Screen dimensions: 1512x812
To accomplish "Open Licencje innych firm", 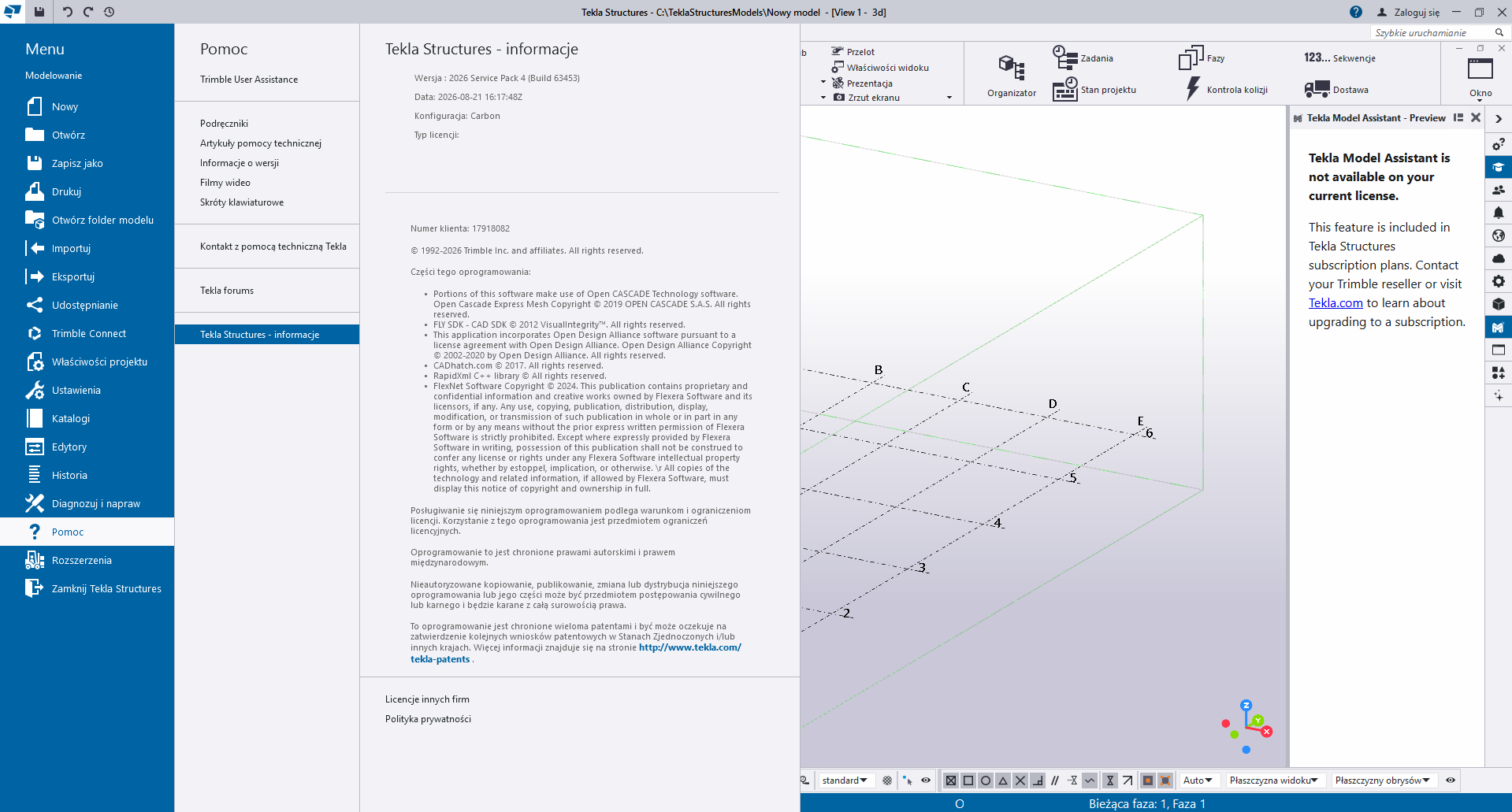I will (427, 699).
